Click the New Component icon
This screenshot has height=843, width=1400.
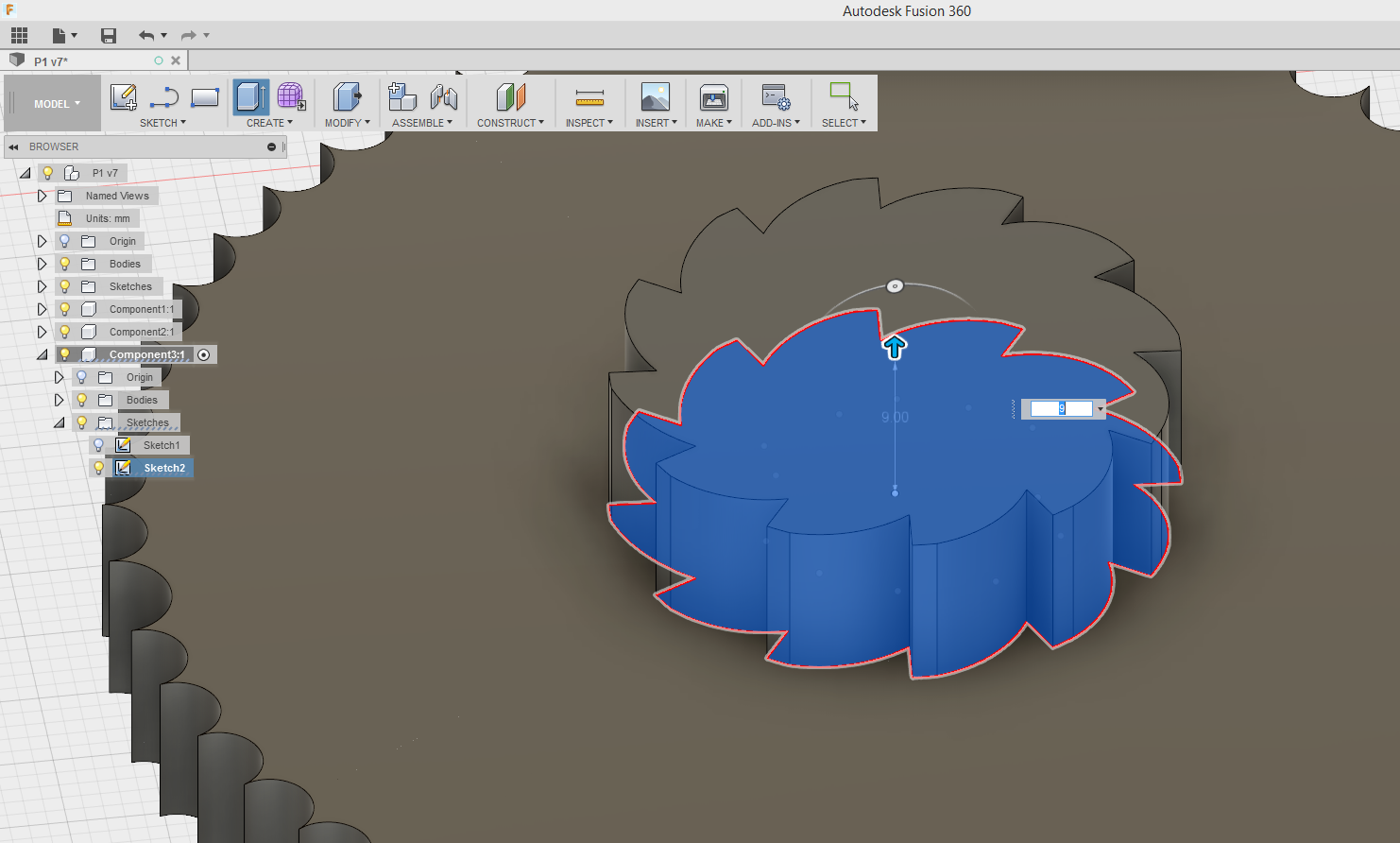pos(402,97)
